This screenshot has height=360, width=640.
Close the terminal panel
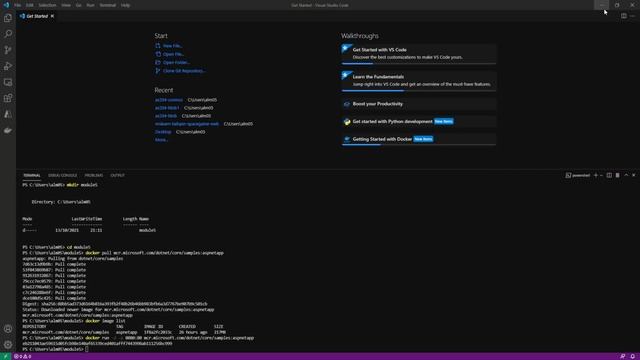tap(634, 176)
